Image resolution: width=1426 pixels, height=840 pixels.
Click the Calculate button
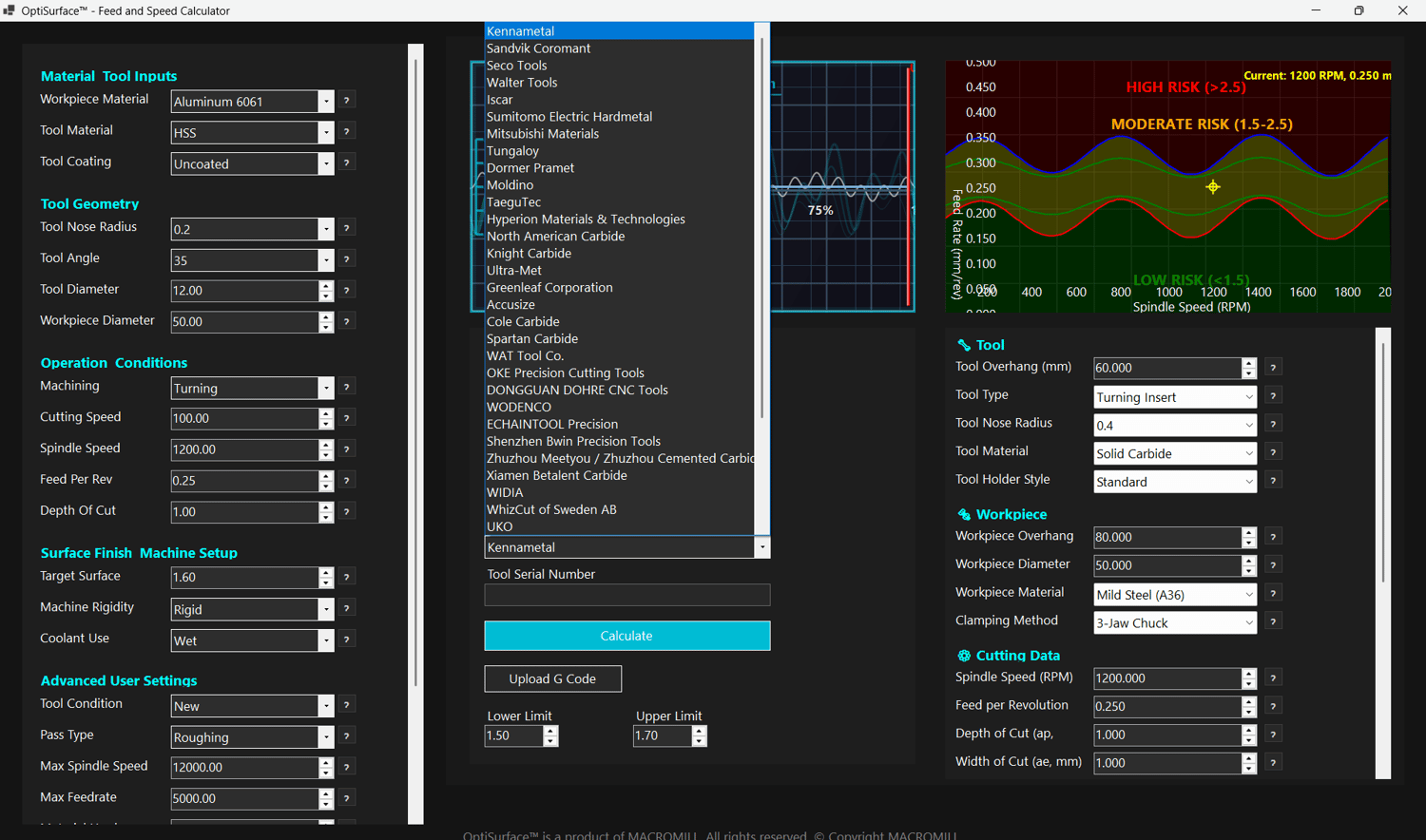click(x=627, y=636)
